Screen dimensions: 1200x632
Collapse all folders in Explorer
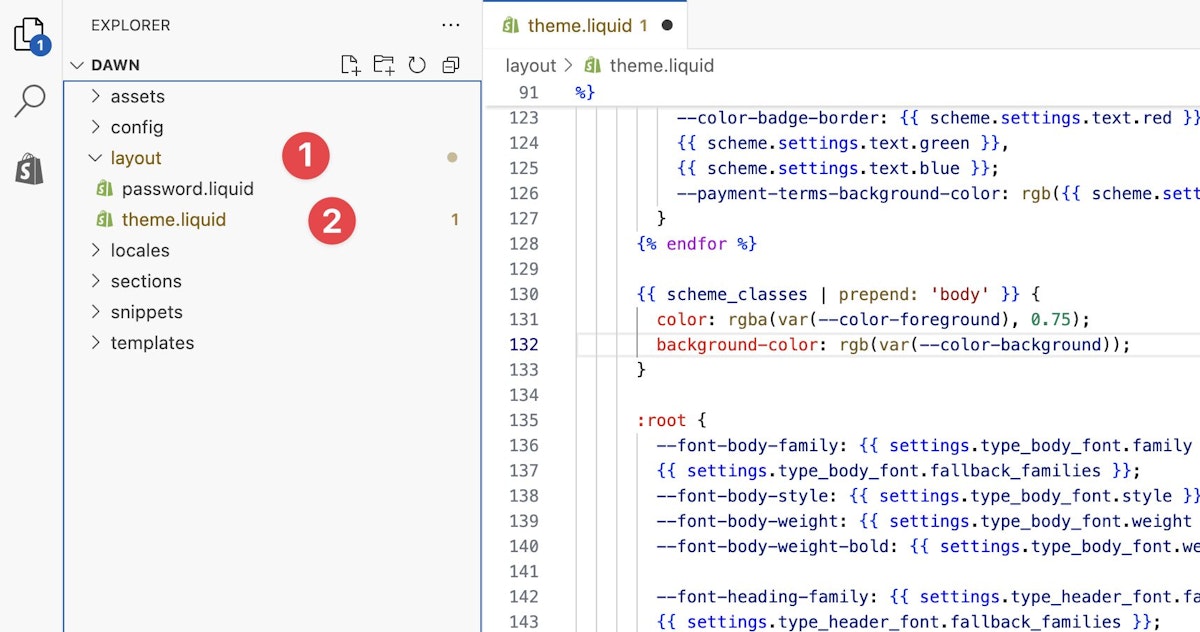point(451,65)
